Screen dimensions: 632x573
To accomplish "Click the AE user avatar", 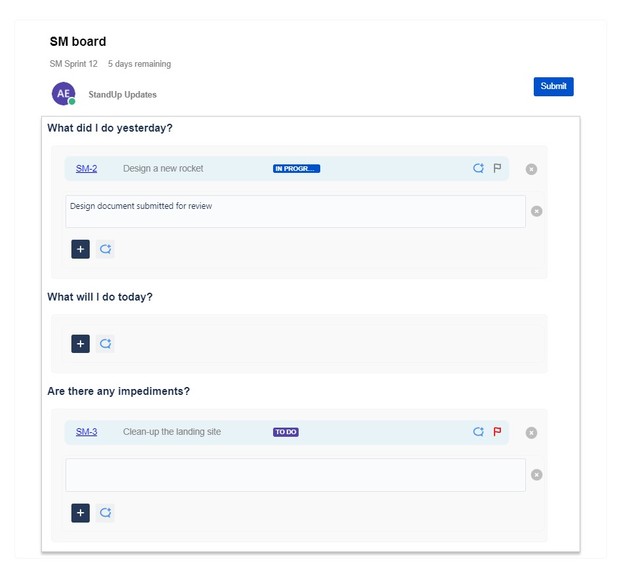I will coord(63,94).
